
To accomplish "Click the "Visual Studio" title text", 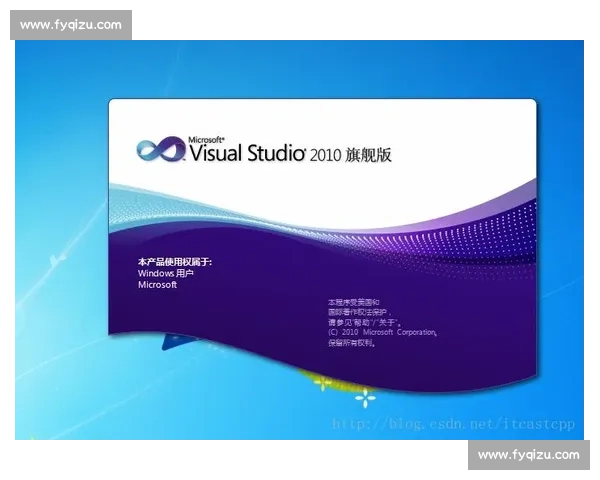I will click(x=247, y=153).
